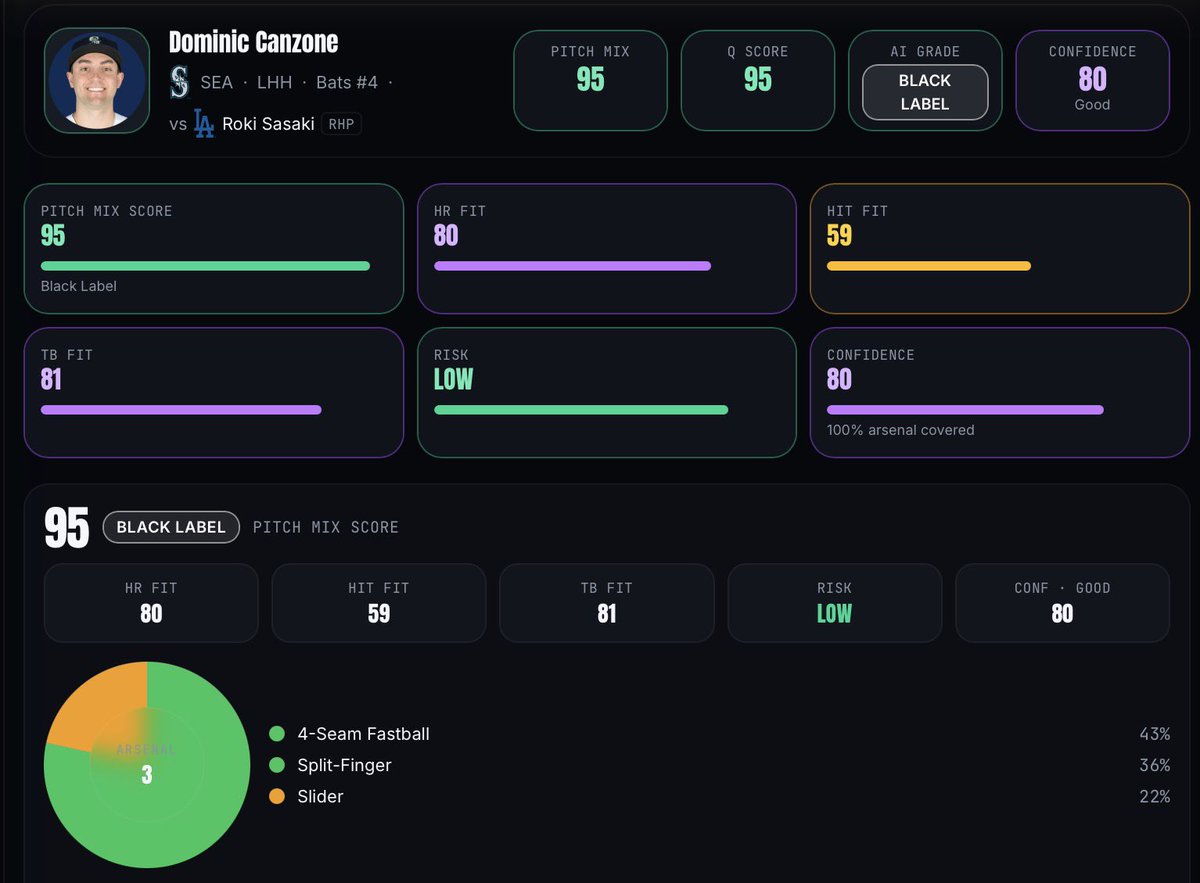Select the small HIT FIT 59 tile
Viewport: 1200px width, 883px height.
(x=379, y=603)
